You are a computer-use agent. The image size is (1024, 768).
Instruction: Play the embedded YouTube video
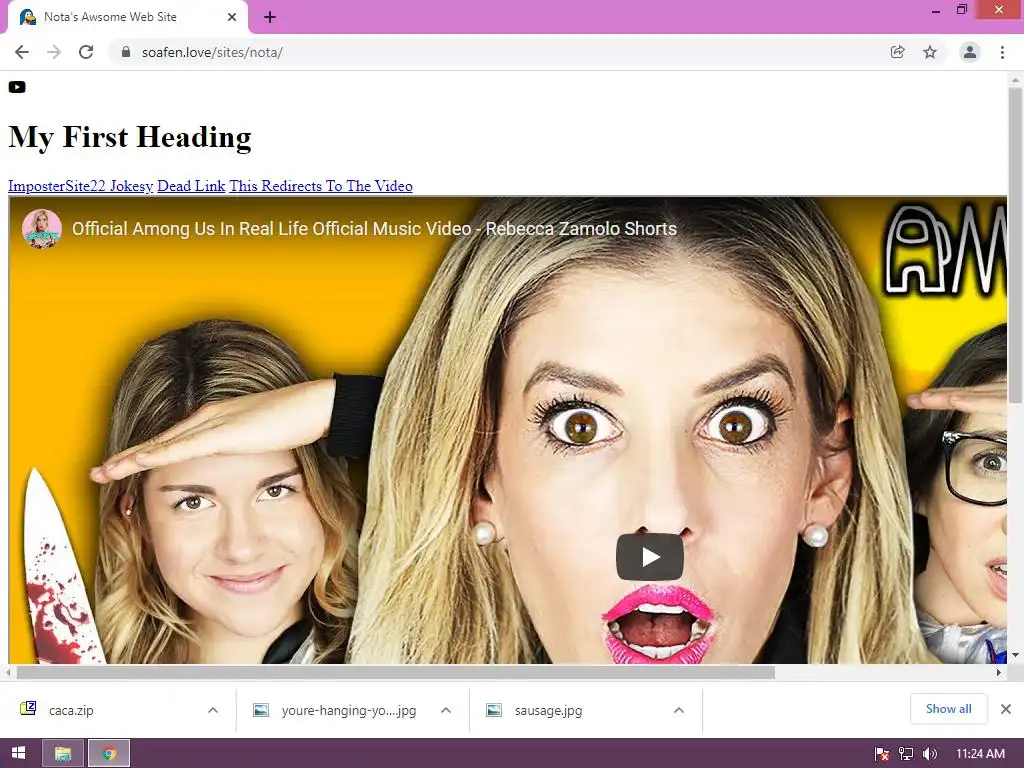[x=650, y=557]
